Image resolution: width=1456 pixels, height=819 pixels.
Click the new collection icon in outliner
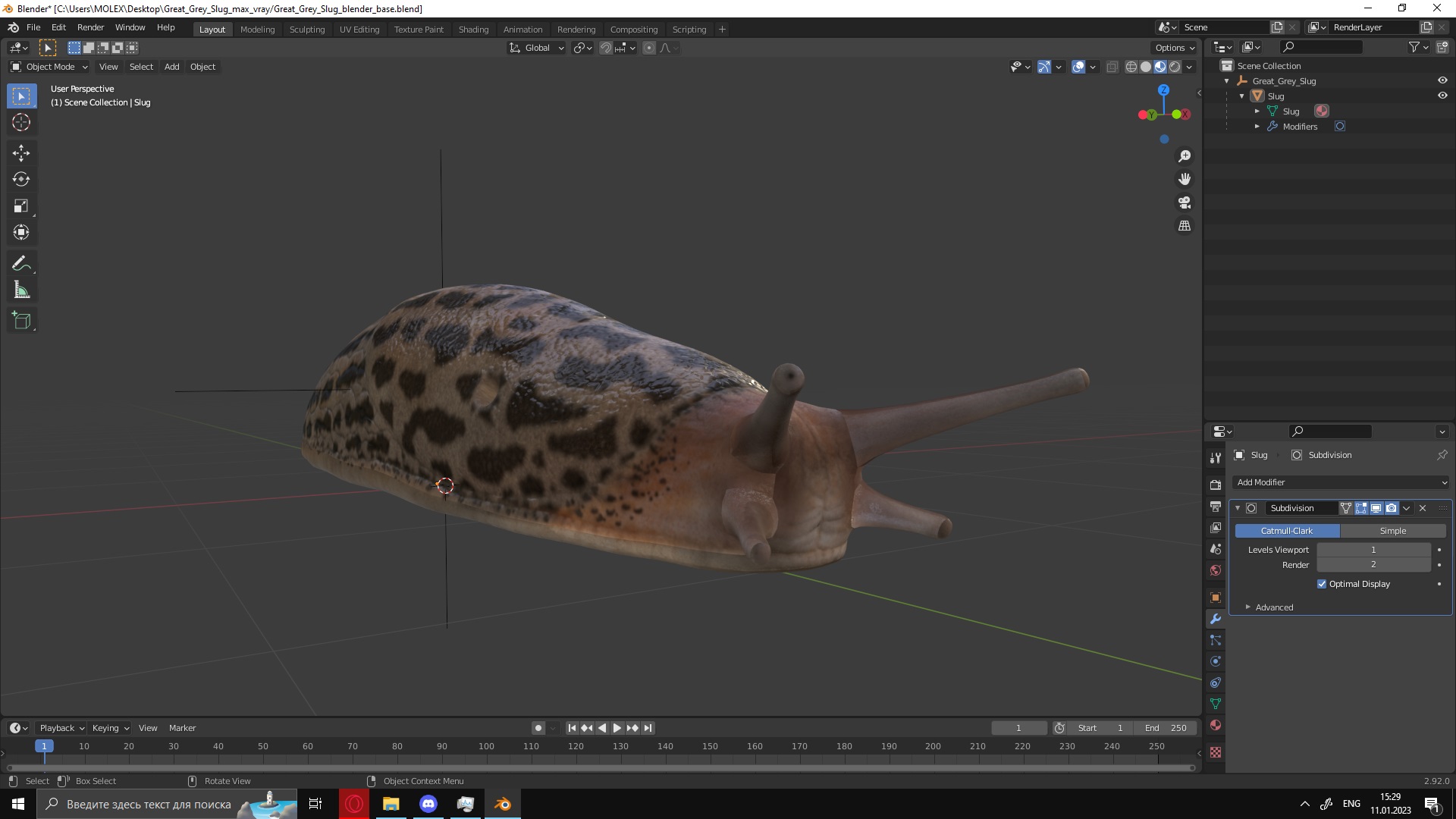coord(1442,47)
